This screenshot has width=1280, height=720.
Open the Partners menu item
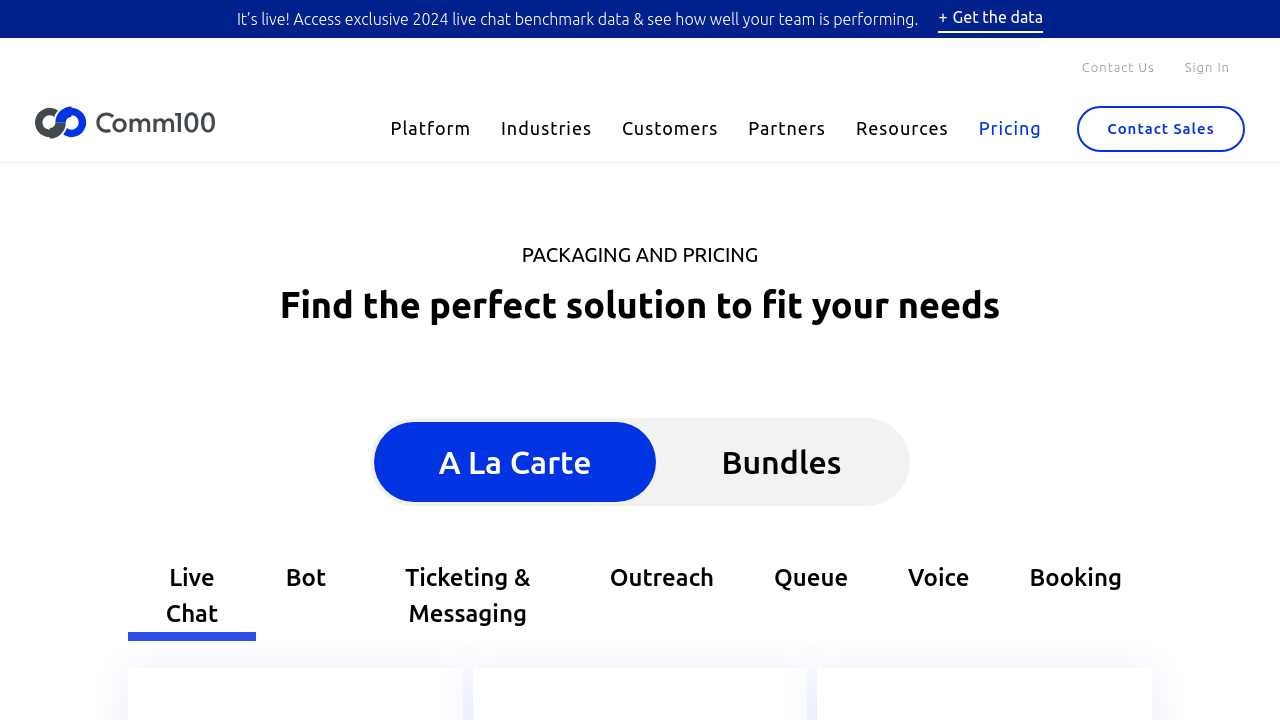pyautogui.click(x=786, y=129)
